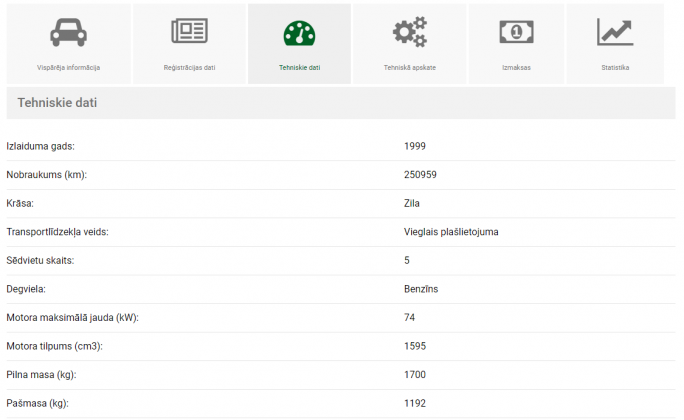Click the statistics line chart icon
This screenshot has height=420, width=684.
(x=615, y=32)
